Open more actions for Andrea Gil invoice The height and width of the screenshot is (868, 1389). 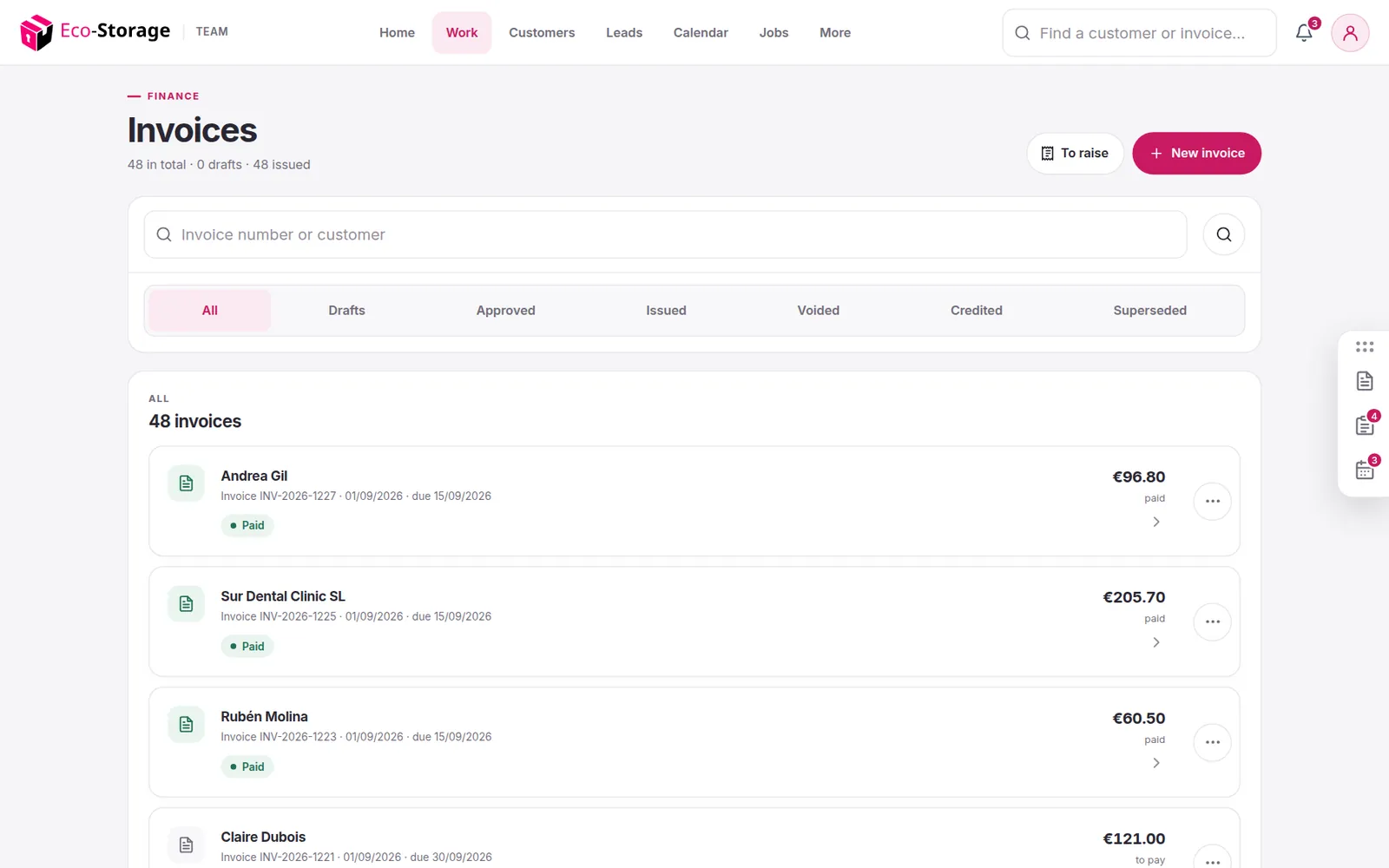pyautogui.click(x=1213, y=501)
